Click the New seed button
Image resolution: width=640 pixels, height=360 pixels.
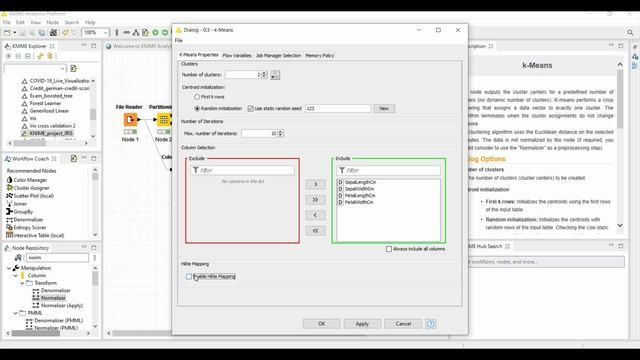pos(384,109)
